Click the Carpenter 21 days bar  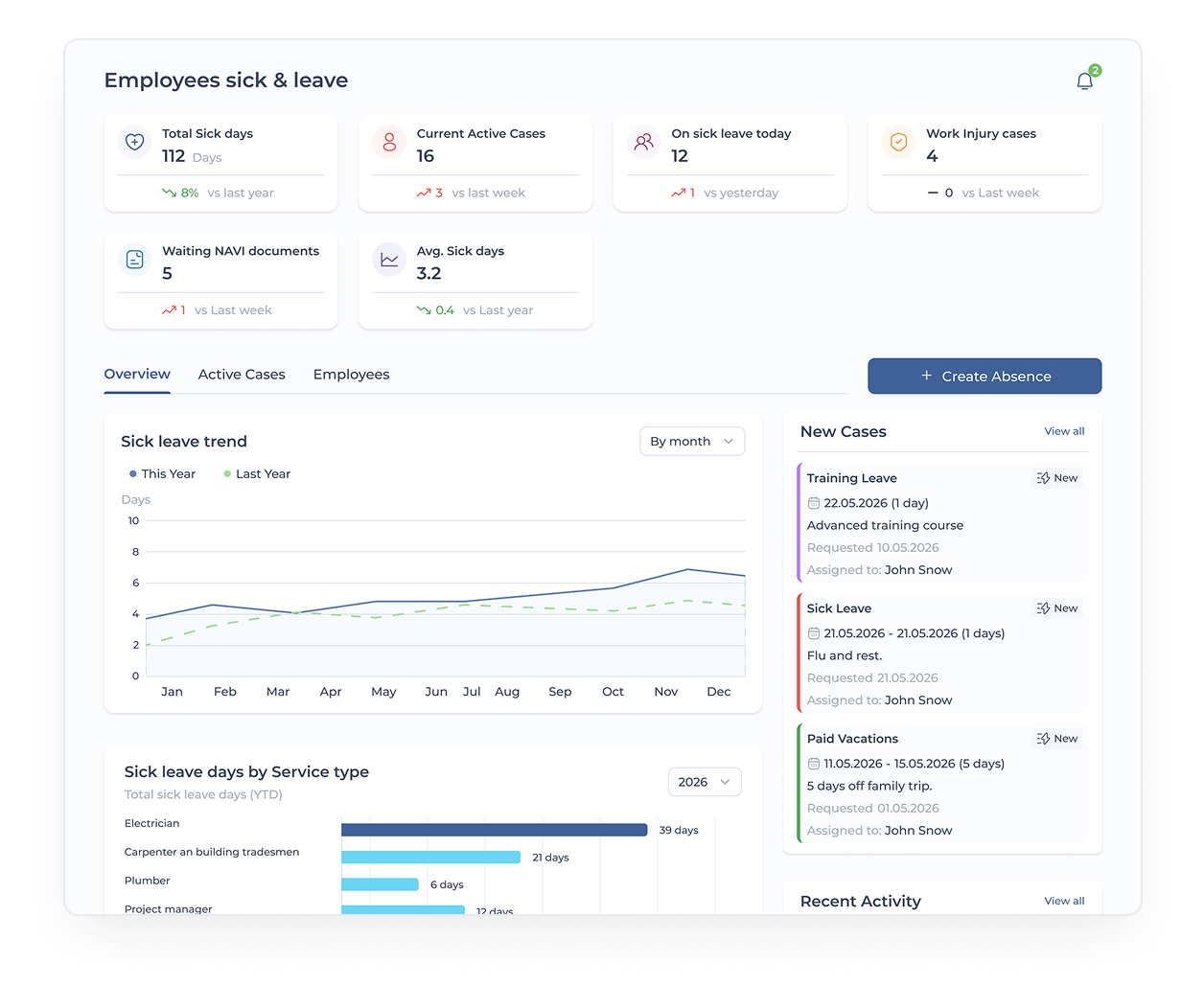(x=431, y=858)
